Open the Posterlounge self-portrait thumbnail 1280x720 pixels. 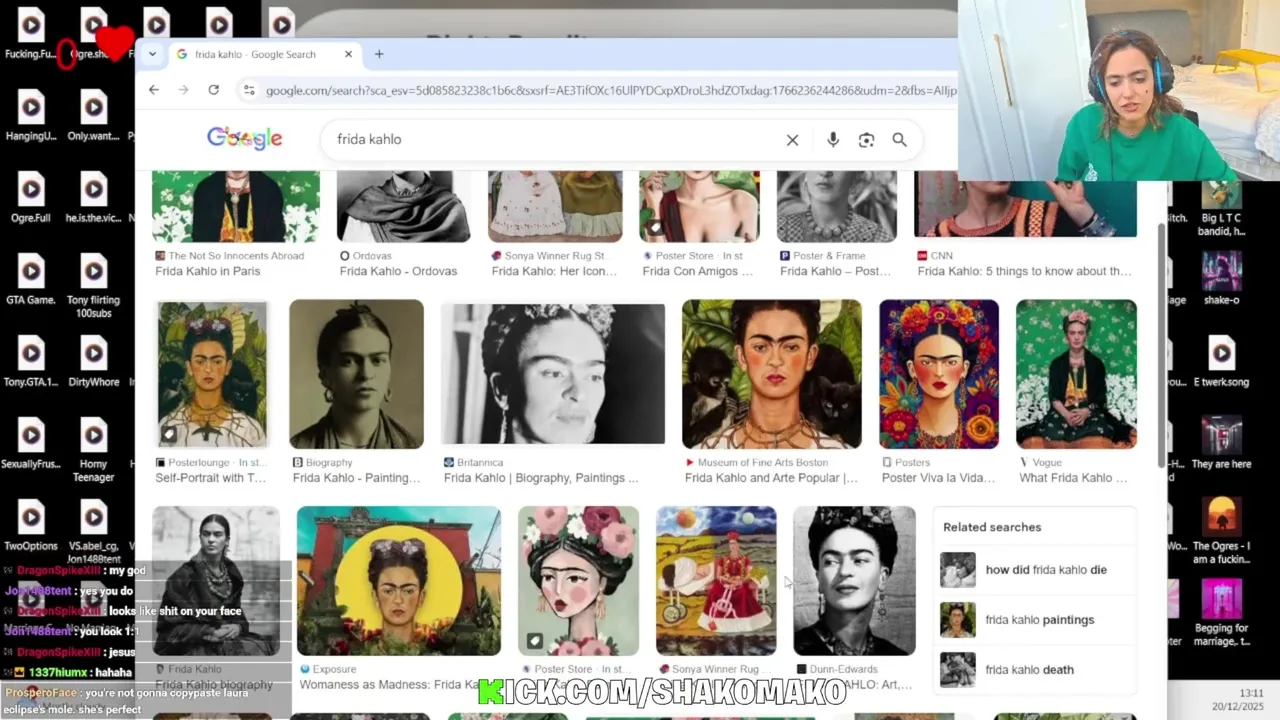pyautogui.click(x=212, y=373)
